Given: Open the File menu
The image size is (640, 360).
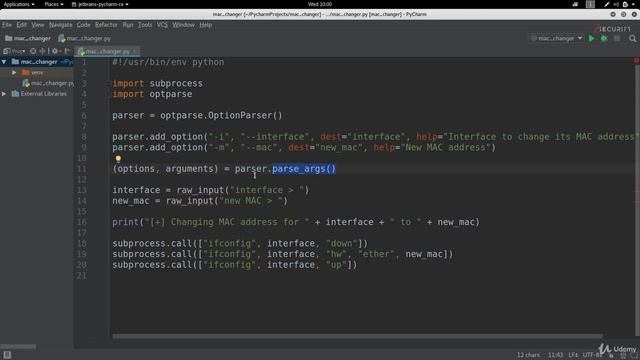Looking at the screenshot, I should pyautogui.click(x=7, y=25).
